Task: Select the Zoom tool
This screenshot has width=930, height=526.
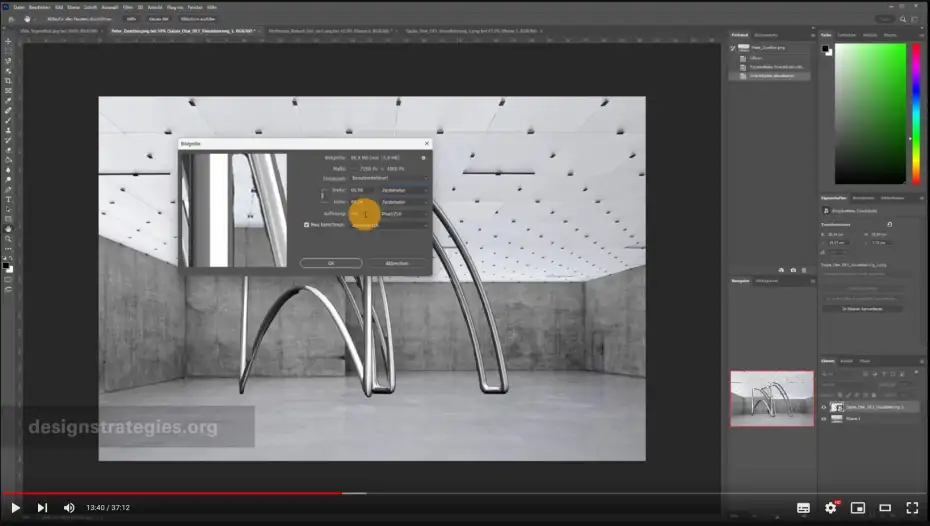Action: tap(8, 239)
